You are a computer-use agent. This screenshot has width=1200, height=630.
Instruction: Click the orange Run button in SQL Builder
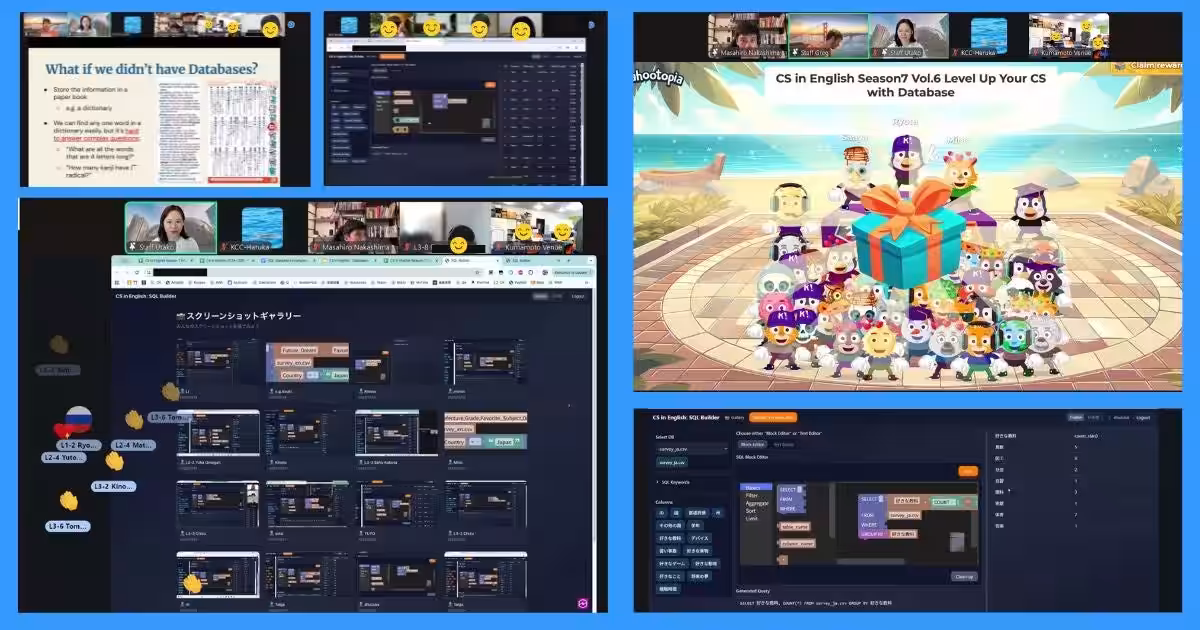966,470
